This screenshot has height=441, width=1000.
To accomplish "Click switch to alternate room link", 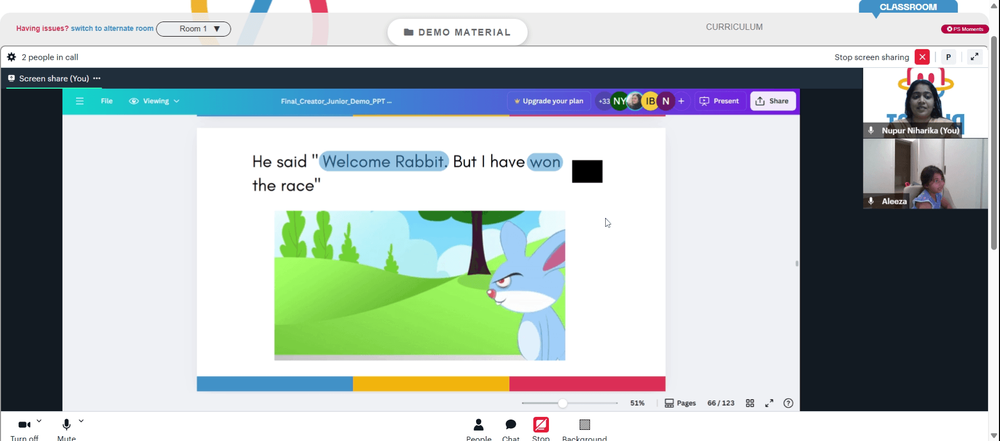I will click(112, 29).
